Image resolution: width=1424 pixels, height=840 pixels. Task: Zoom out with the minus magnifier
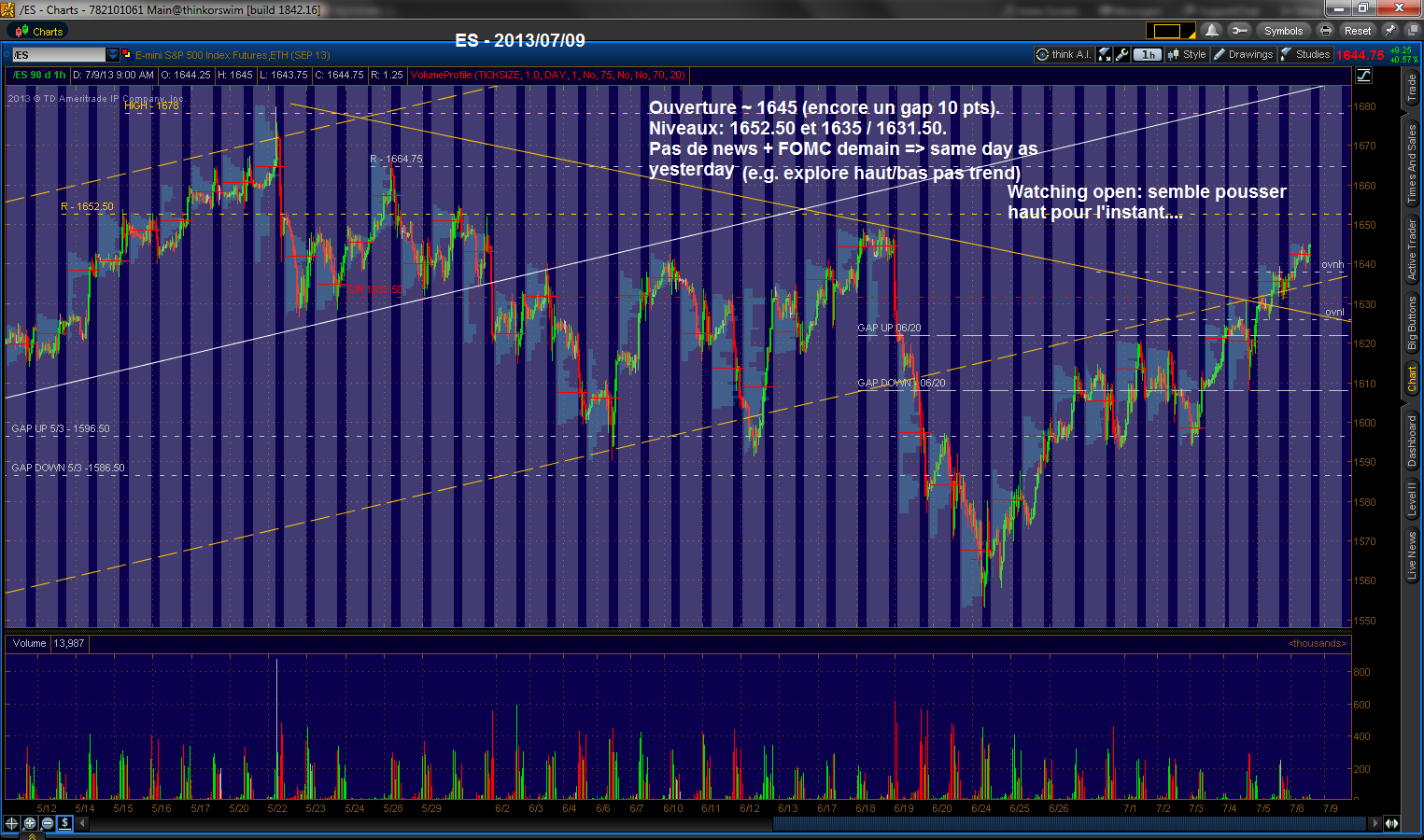click(x=48, y=823)
